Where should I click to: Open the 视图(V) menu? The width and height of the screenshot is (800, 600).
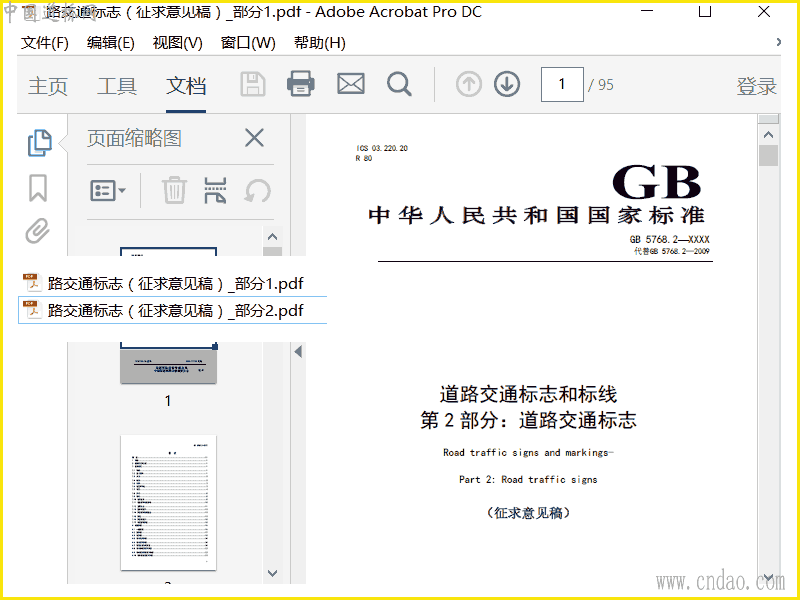(178, 43)
